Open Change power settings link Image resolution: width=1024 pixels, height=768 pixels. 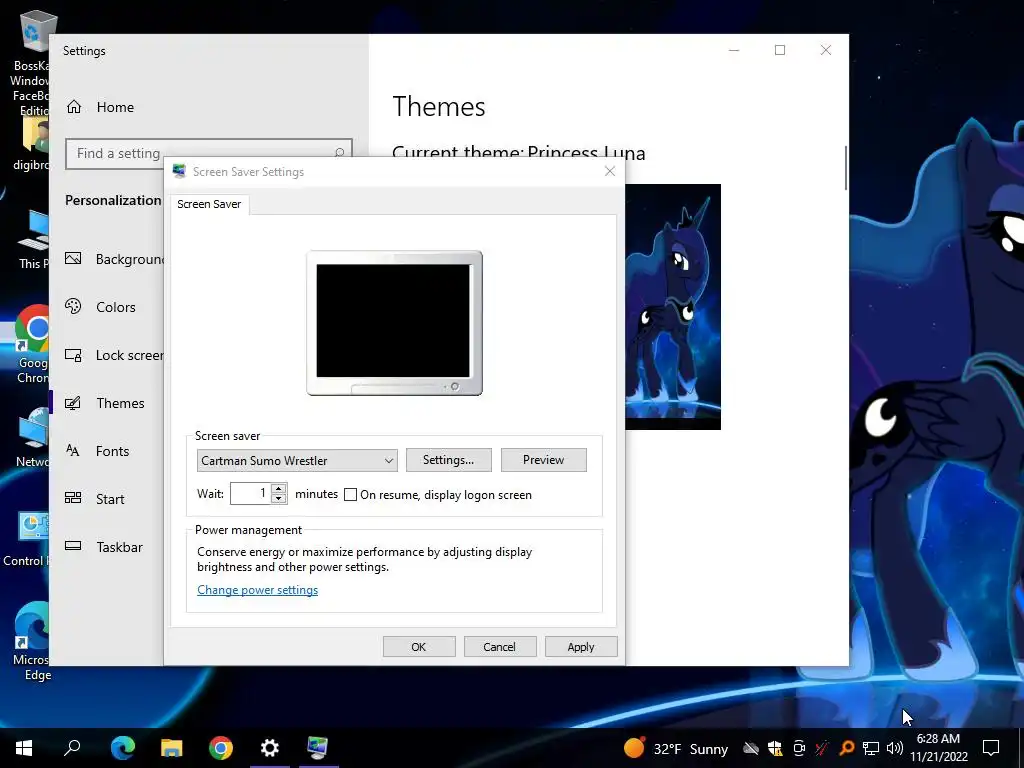click(257, 590)
